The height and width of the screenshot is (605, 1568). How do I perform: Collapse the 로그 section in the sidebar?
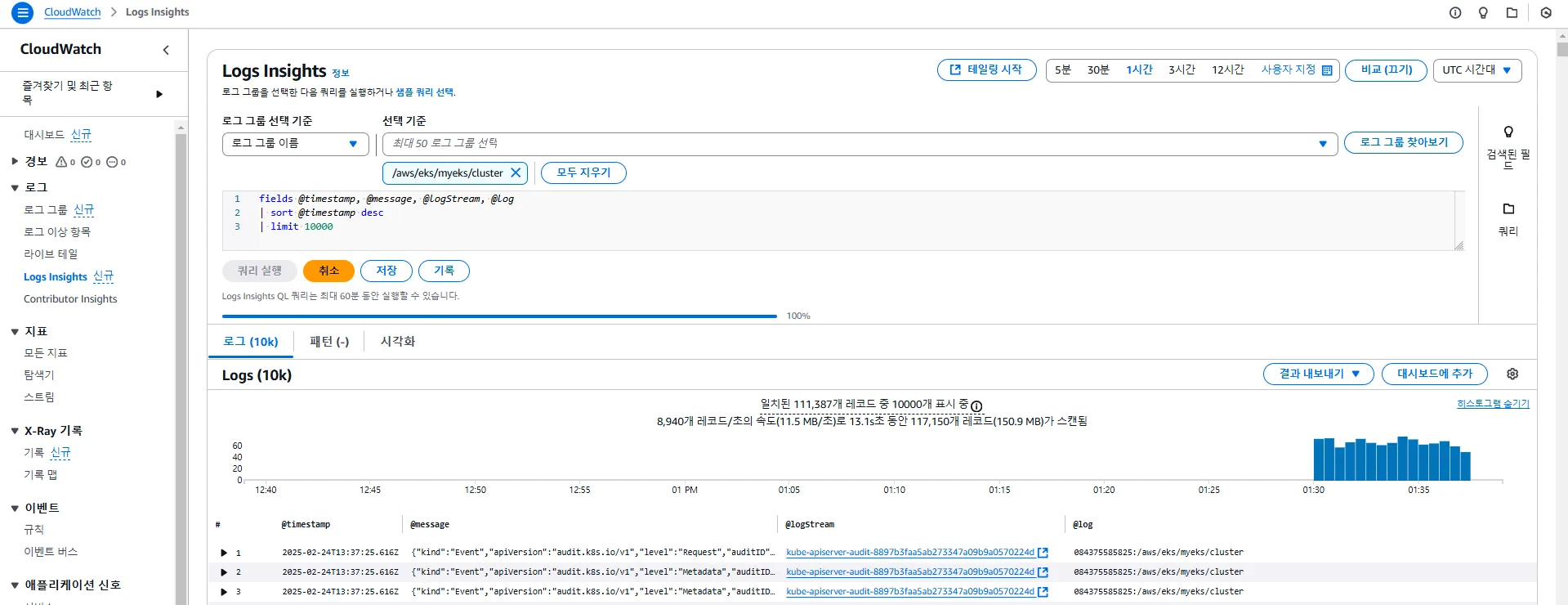pos(15,188)
